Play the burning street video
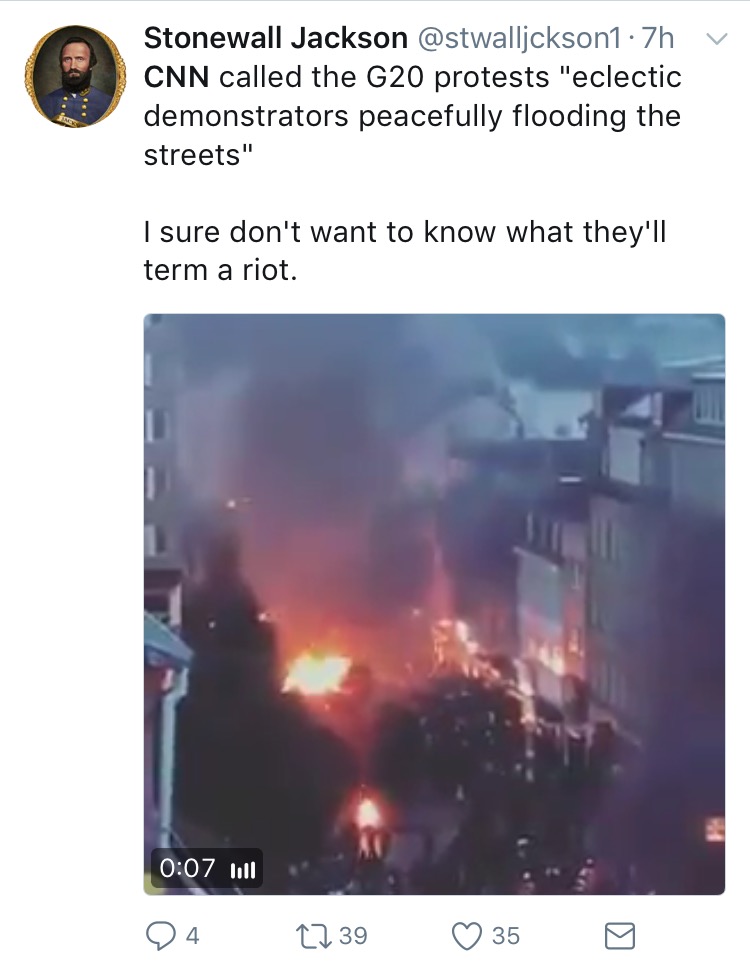 point(434,604)
